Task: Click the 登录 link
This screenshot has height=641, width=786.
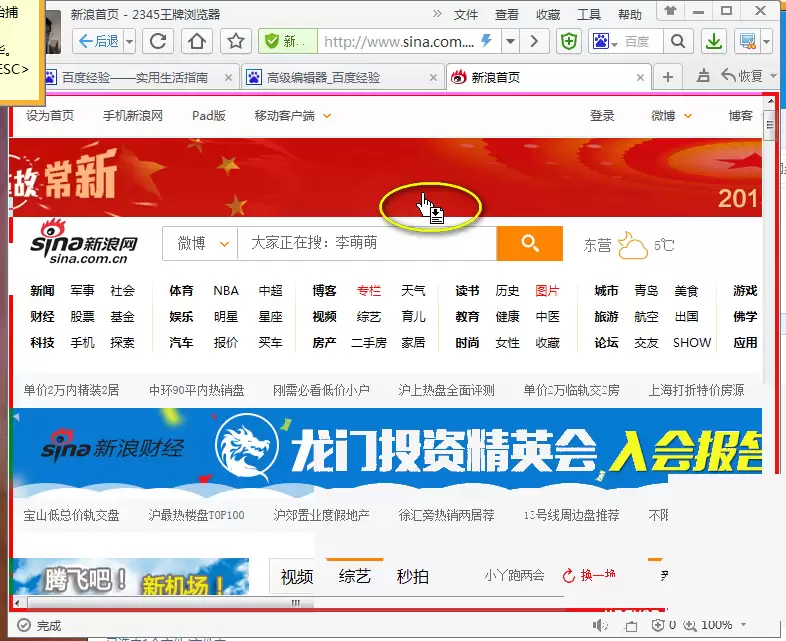Action: coord(602,116)
